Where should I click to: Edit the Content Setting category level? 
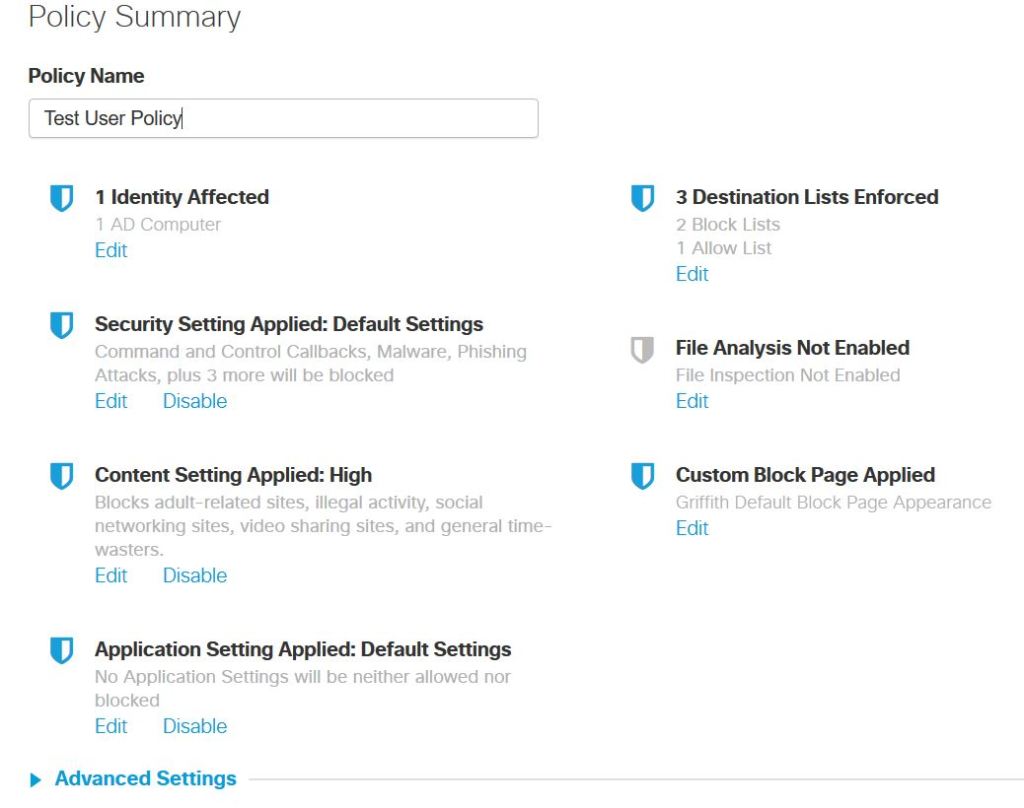tap(111, 575)
